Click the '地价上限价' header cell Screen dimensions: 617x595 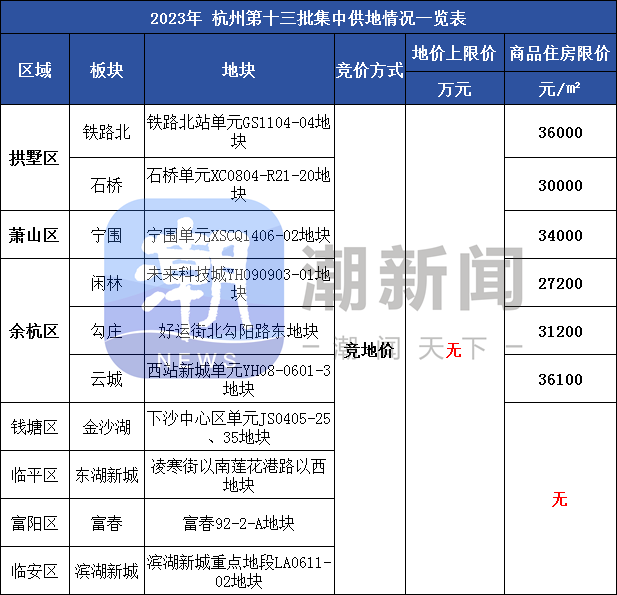[454, 53]
